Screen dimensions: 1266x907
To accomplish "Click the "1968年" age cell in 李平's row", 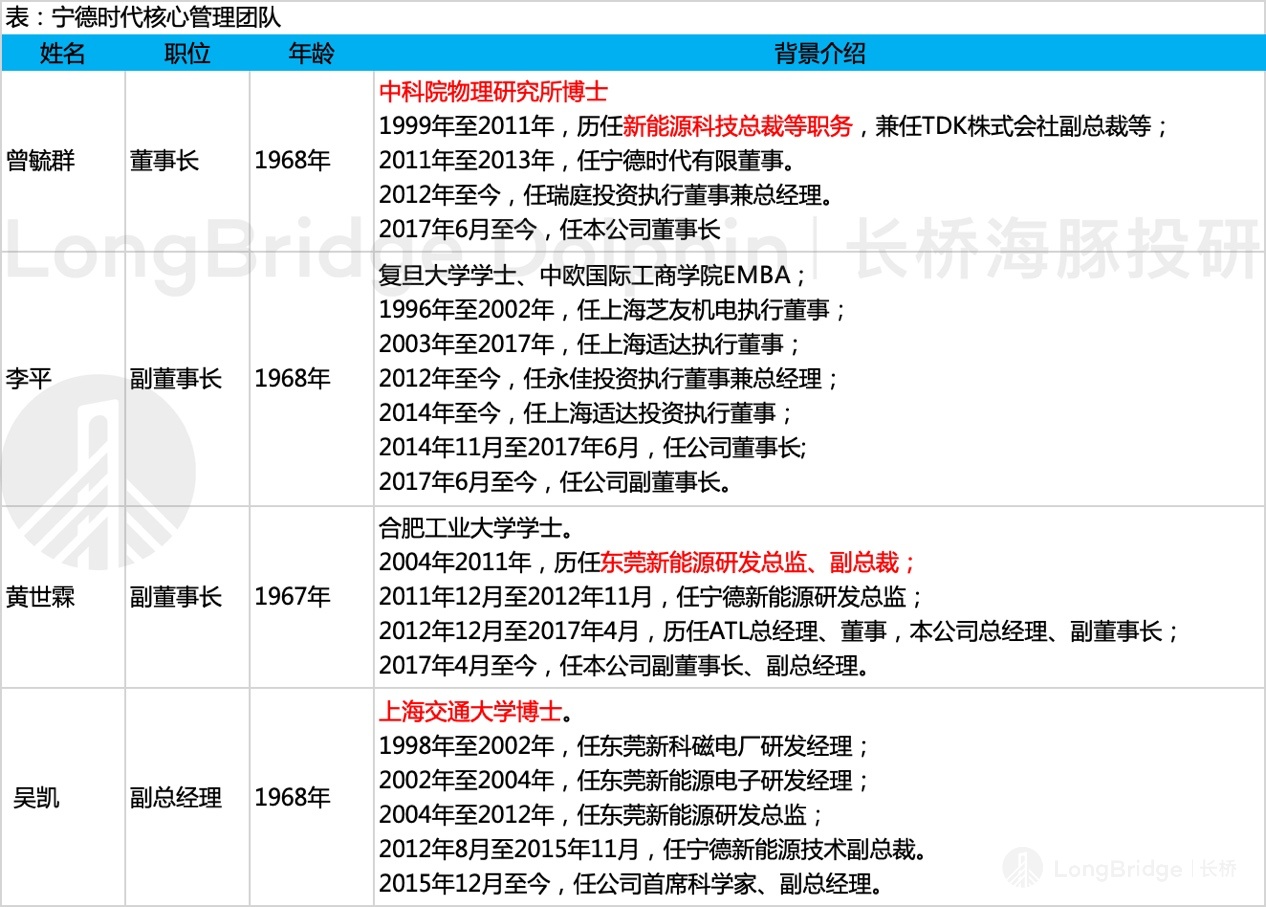I will coord(292,379).
